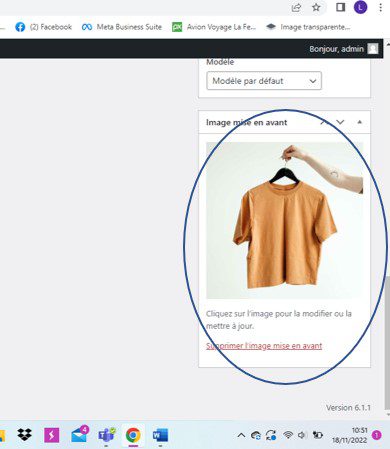Open the pink S app in taskbar
This screenshot has height=449, width=390.
[52, 435]
